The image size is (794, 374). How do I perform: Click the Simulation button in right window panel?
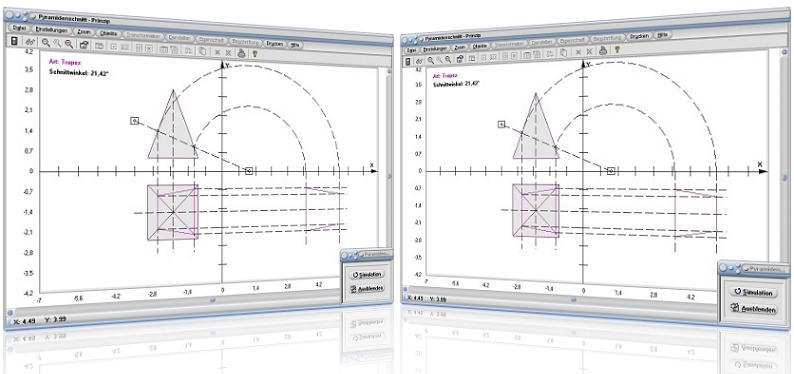pyautogui.click(x=753, y=293)
